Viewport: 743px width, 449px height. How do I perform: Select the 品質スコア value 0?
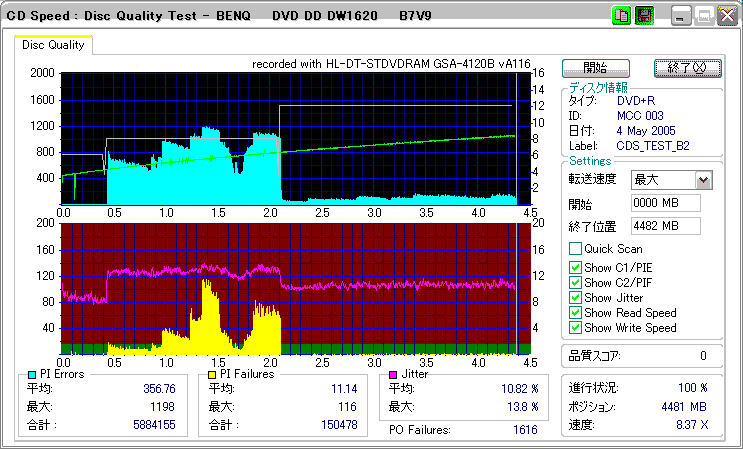coord(703,356)
